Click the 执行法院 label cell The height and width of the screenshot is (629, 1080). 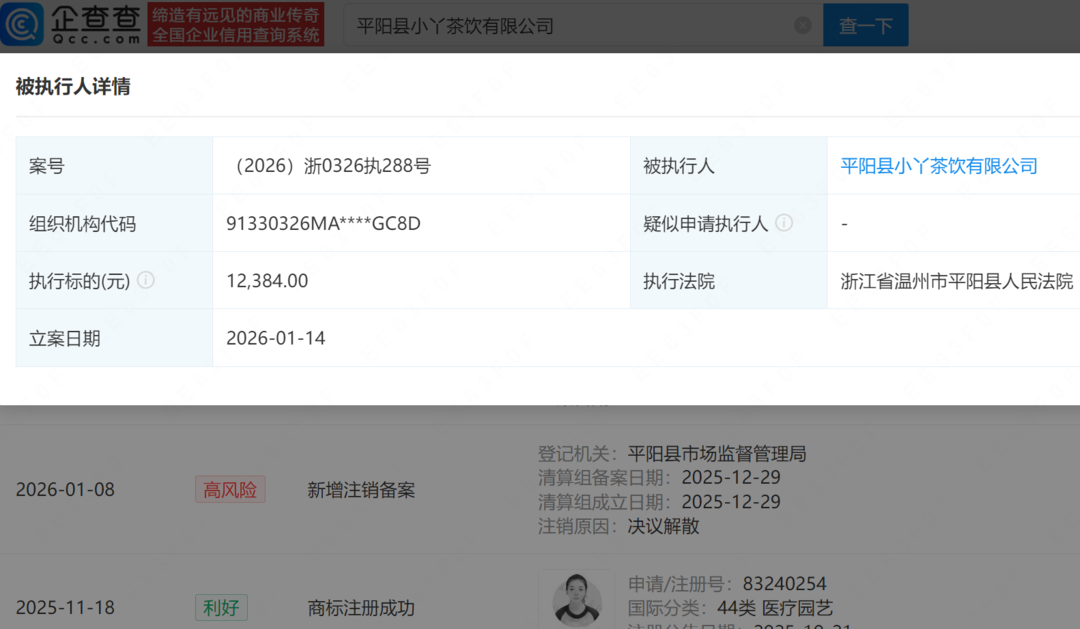729,281
